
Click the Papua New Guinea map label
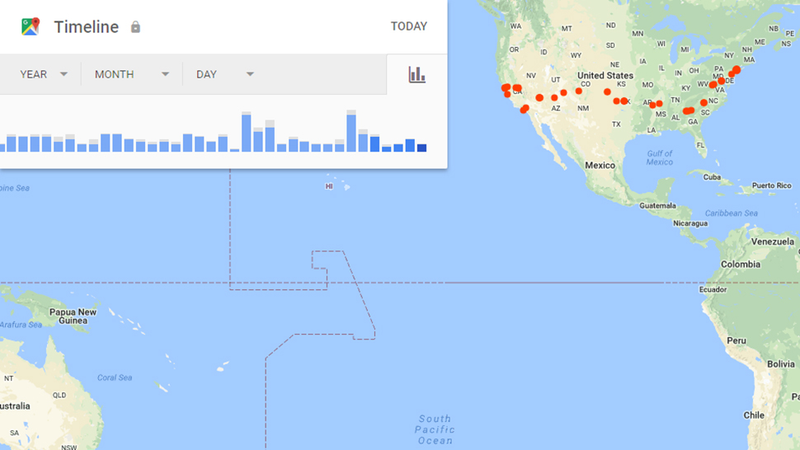72,316
